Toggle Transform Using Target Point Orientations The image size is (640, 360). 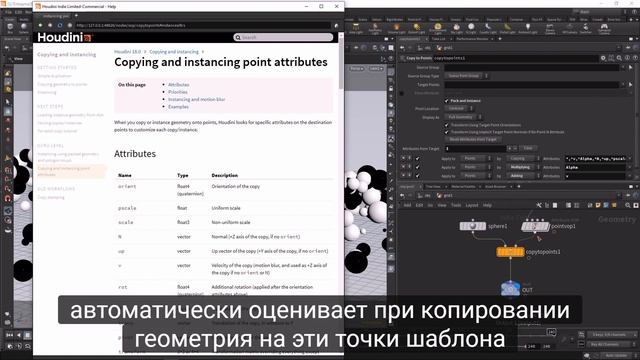tap(447, 125)
